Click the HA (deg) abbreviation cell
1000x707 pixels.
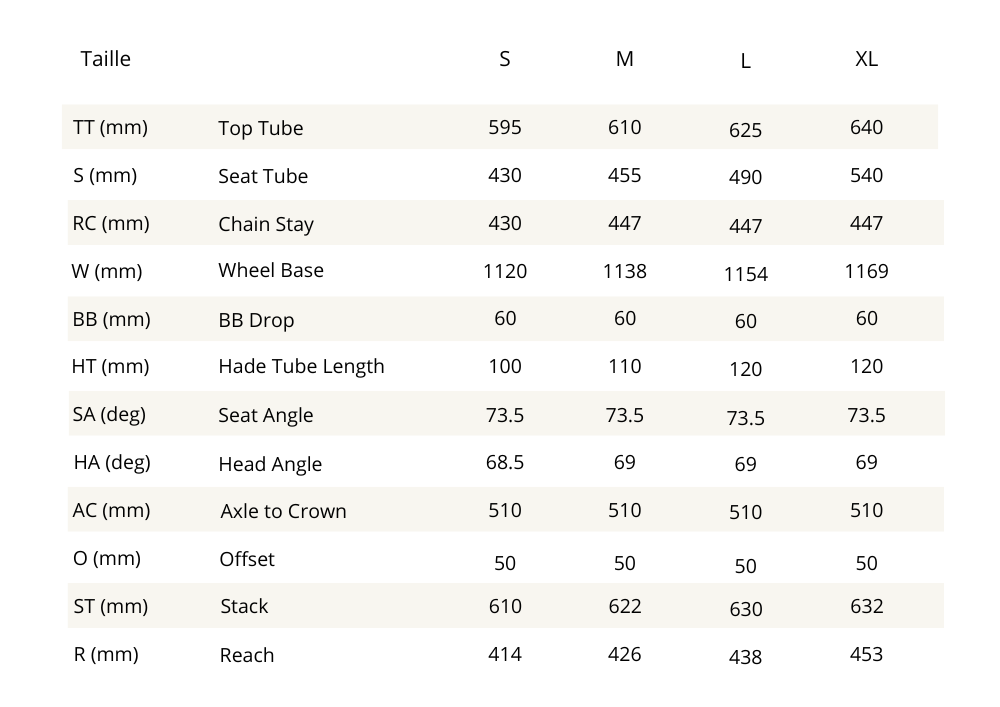pyautogui.click(x=113, y=462)
